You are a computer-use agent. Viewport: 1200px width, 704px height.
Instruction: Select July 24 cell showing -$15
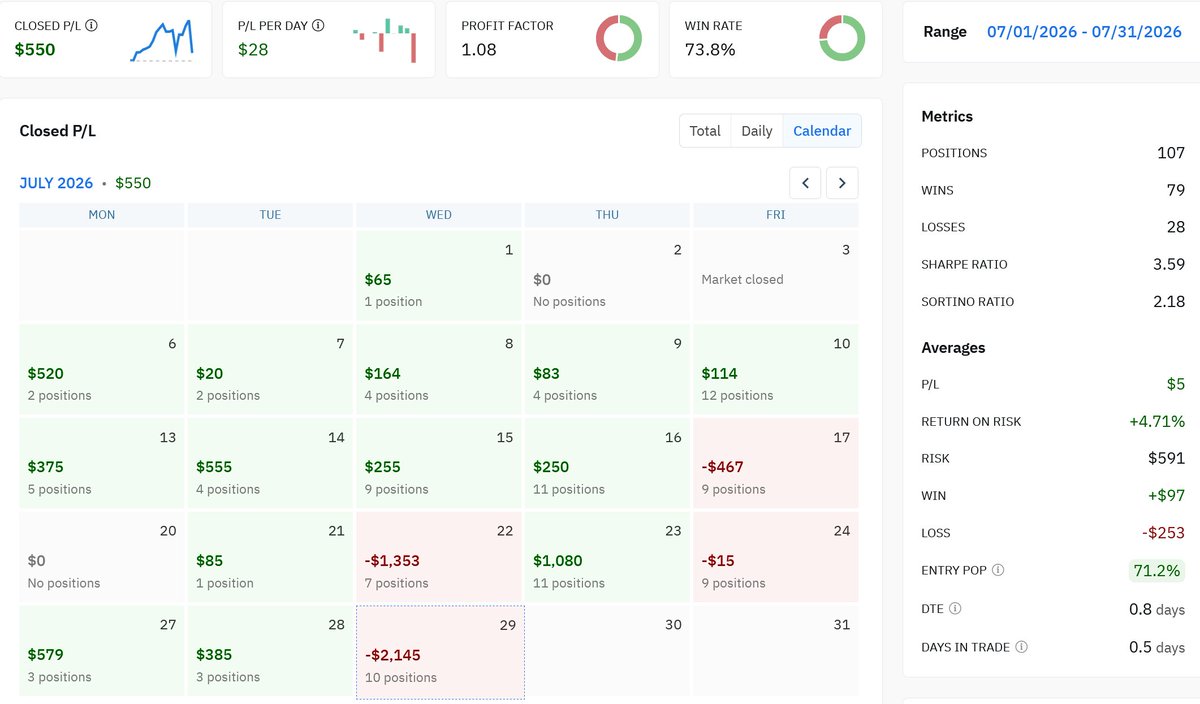click(x=775, y=557)
